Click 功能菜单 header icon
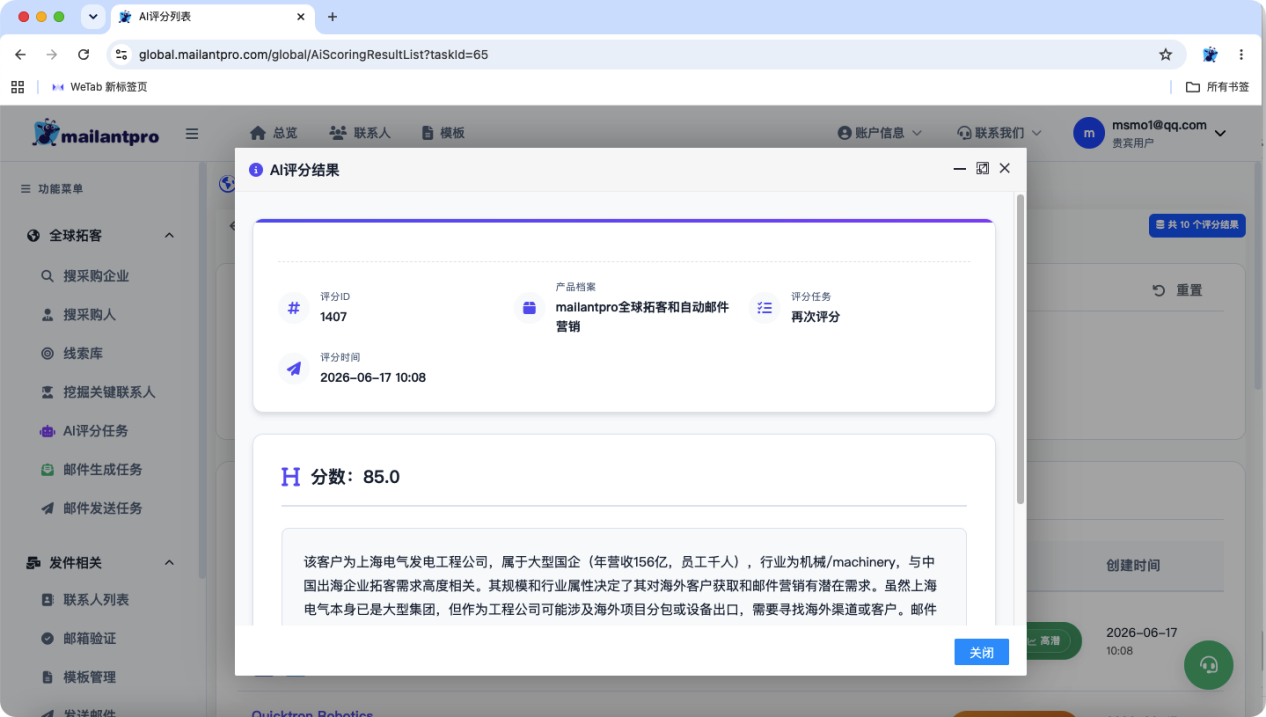Screen dimensions: 1266x717 click(x=26, y=189)
